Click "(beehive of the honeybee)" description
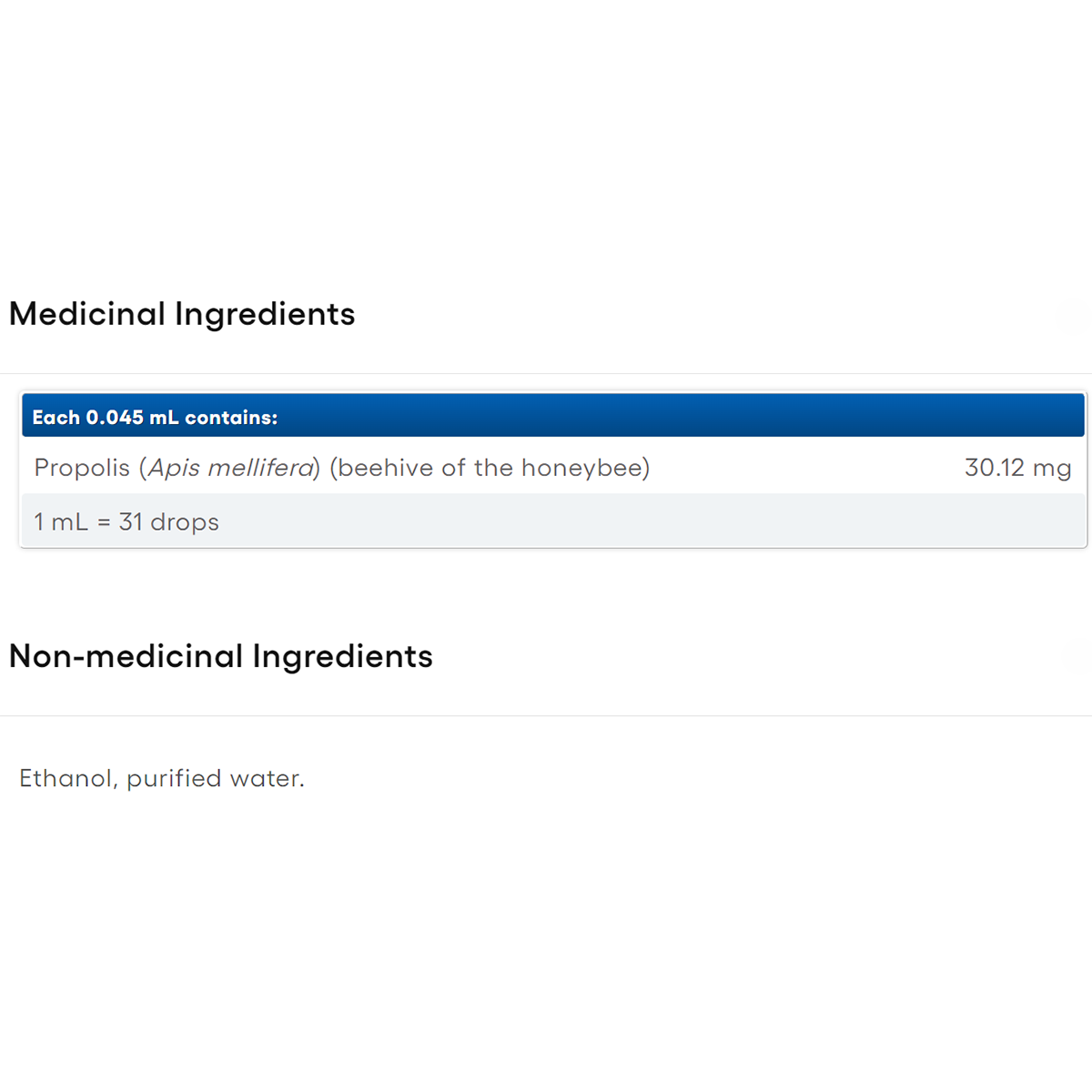1092x1092 pixels. [490, 468]
